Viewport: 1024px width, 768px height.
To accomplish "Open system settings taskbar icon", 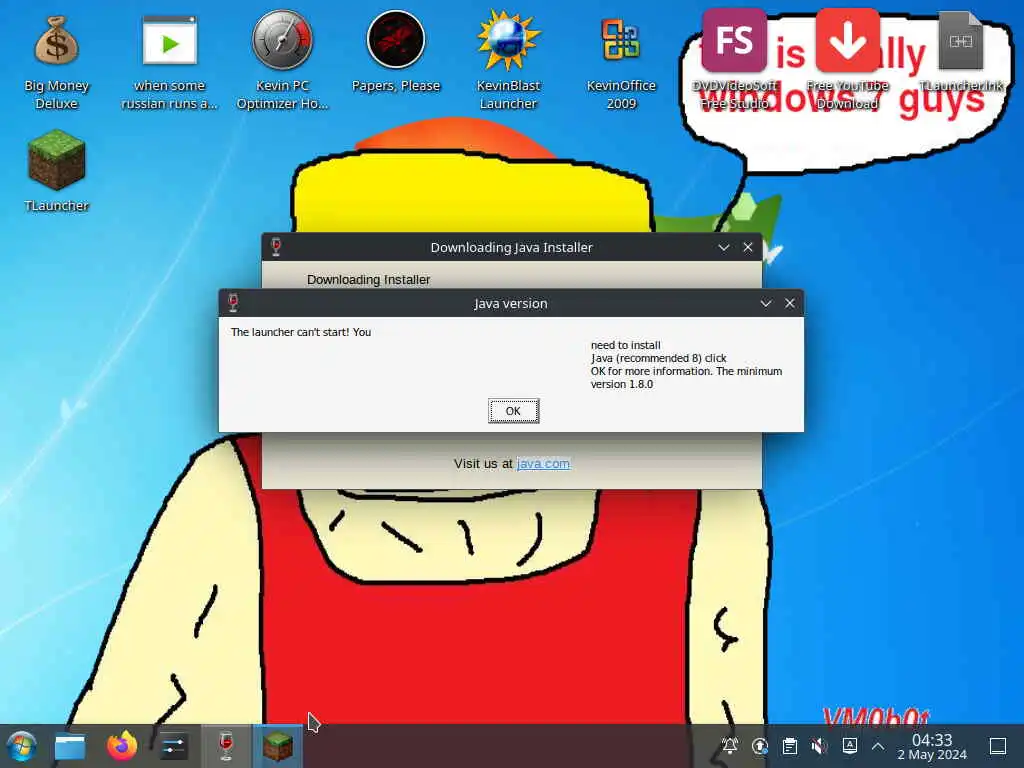I will (173, 746).
